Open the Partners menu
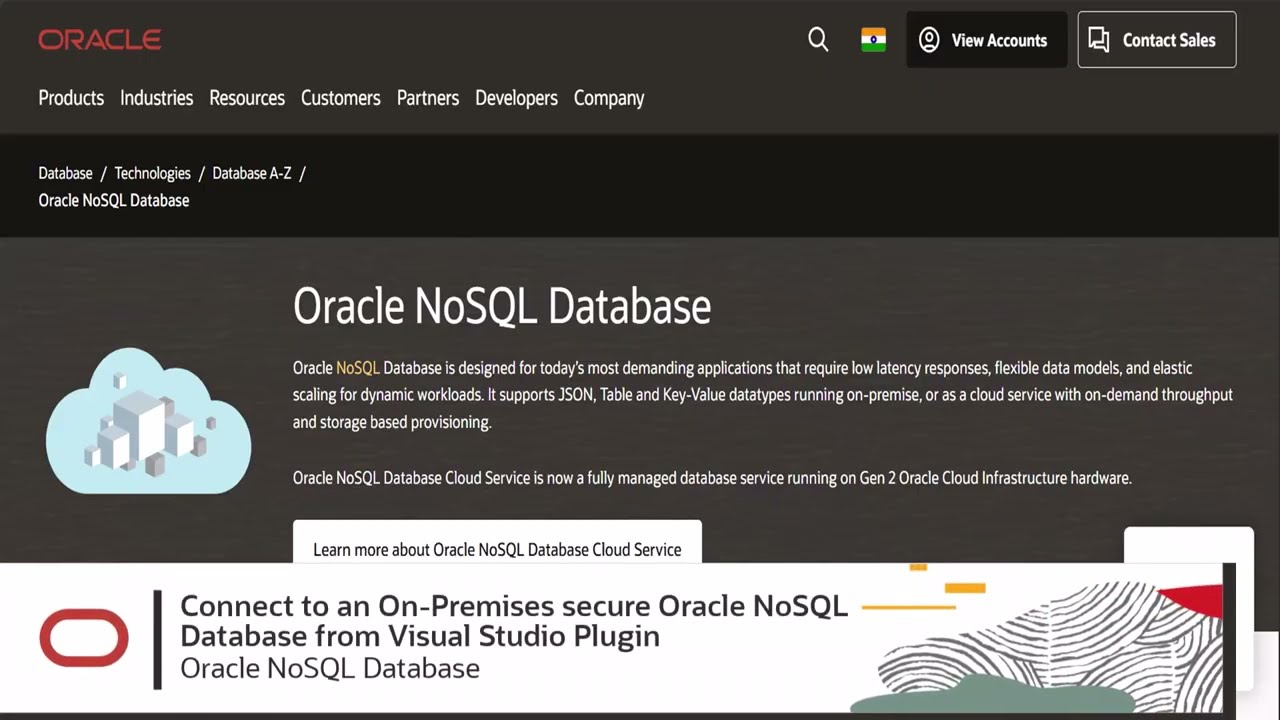1280x720 pixels. click(428, 98)
